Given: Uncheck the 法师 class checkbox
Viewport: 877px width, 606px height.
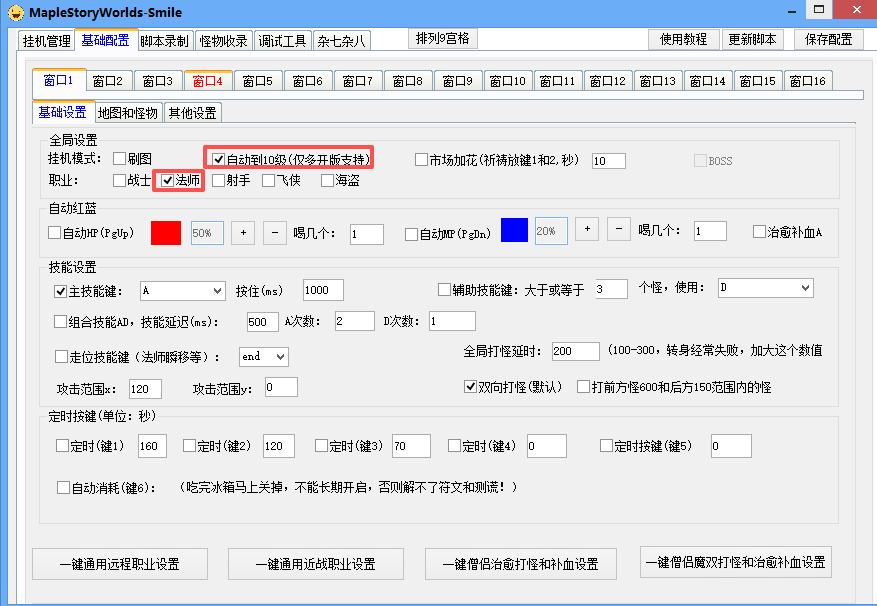Looking at the screenshot, I should pos(167,180).
